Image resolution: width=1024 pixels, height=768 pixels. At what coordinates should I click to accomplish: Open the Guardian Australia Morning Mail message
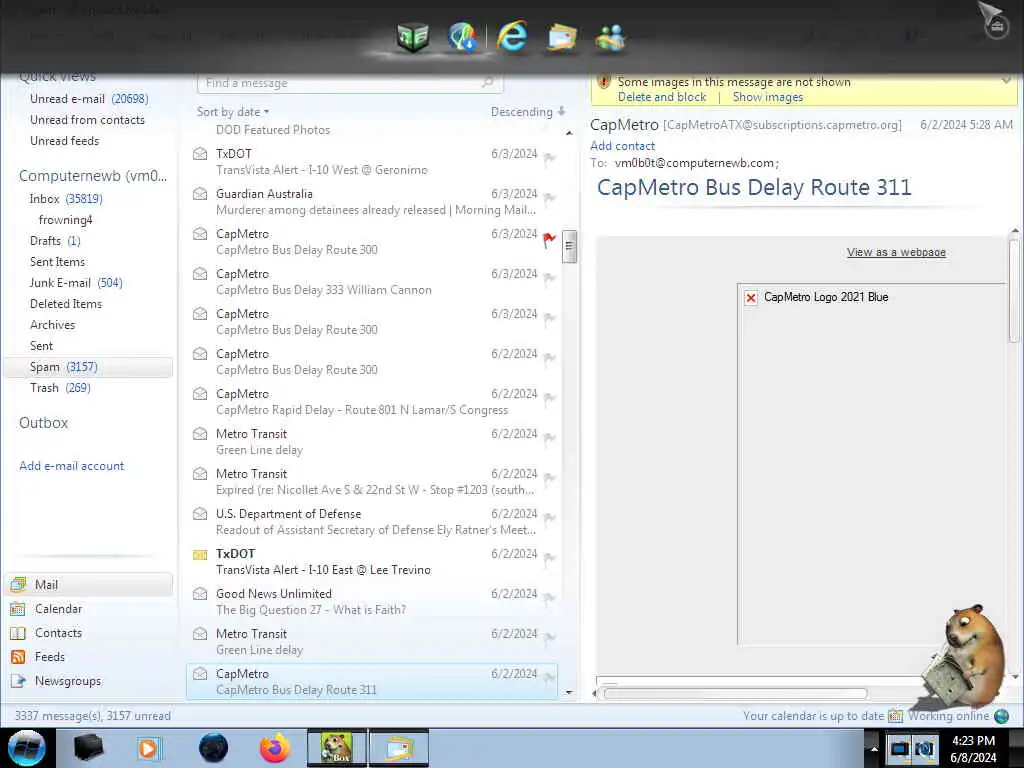(x=372, y=202)
